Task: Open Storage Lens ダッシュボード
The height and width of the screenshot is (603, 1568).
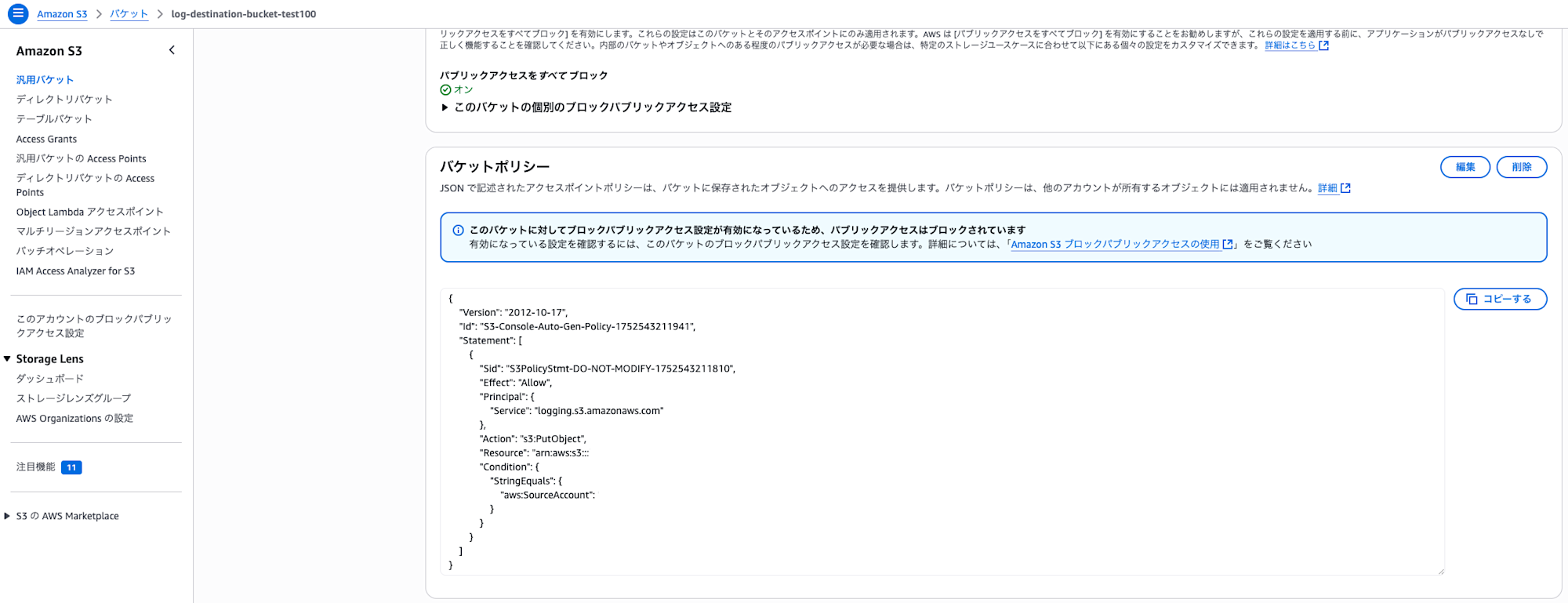Action: tap(50, 379)
